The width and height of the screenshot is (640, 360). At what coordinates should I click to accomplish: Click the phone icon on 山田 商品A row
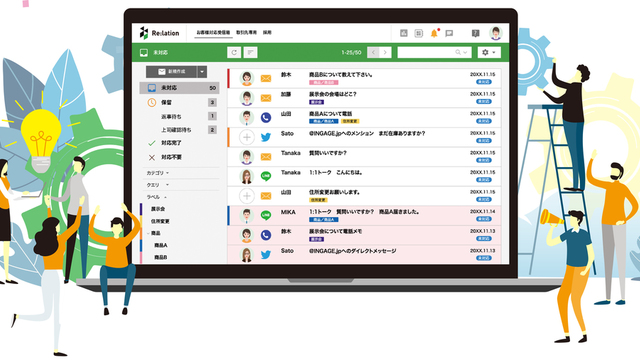tap(266, 118)
